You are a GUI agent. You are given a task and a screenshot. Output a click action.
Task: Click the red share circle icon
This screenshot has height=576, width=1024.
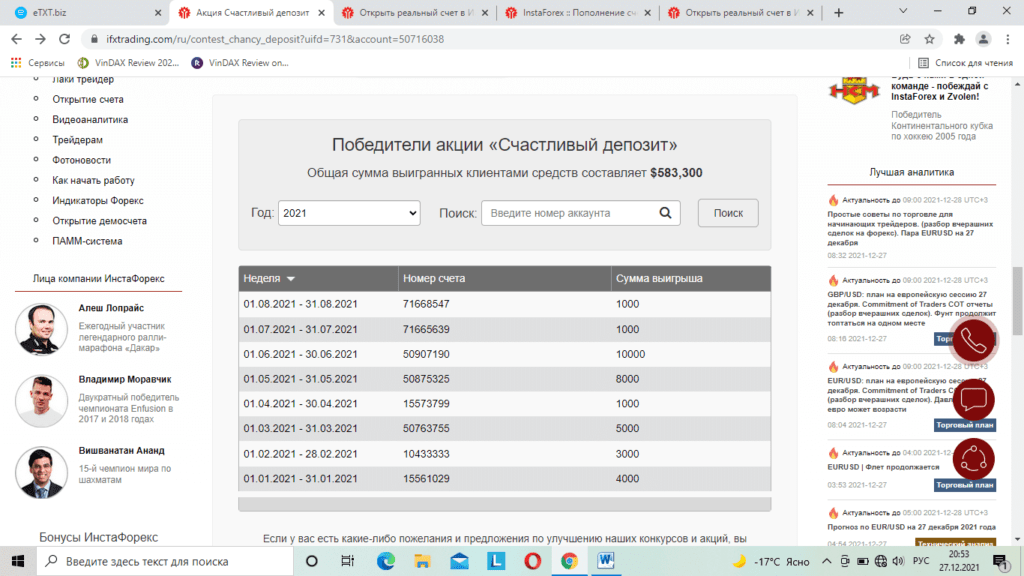tap(974, 460)
